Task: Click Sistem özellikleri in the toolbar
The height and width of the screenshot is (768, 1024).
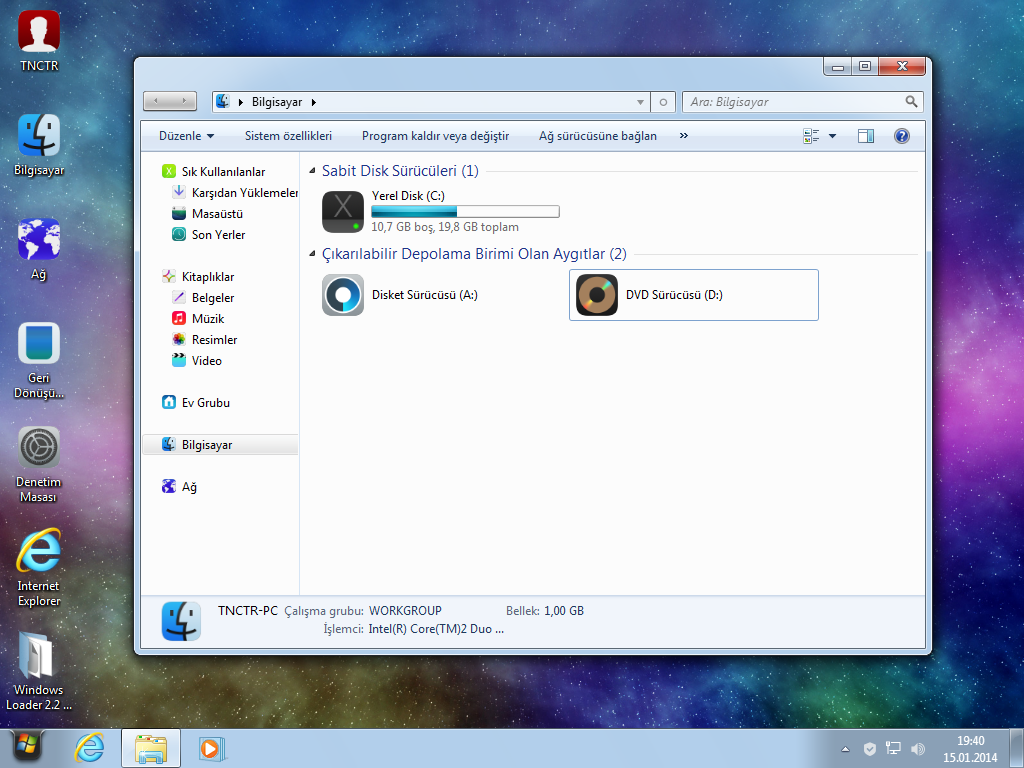Action: point(288,136)
